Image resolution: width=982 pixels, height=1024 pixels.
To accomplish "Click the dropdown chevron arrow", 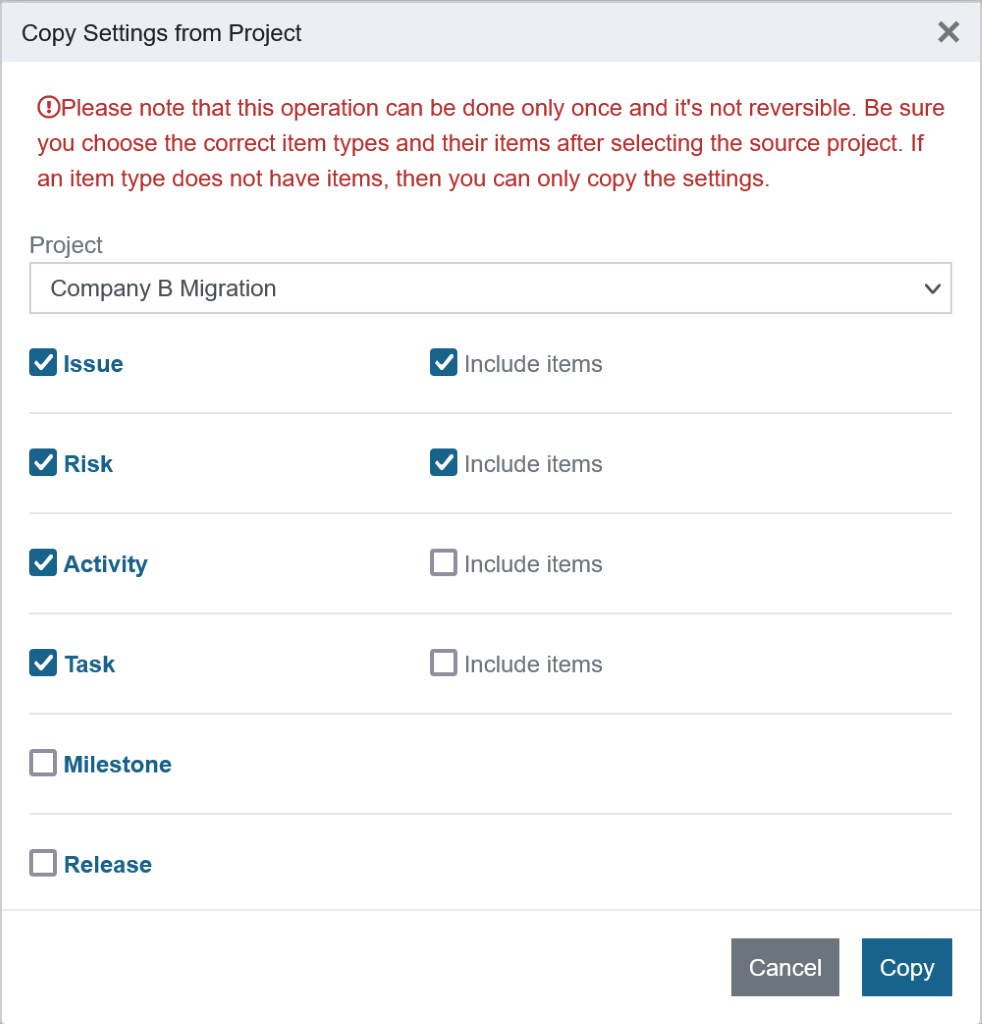I will [932, 288].
